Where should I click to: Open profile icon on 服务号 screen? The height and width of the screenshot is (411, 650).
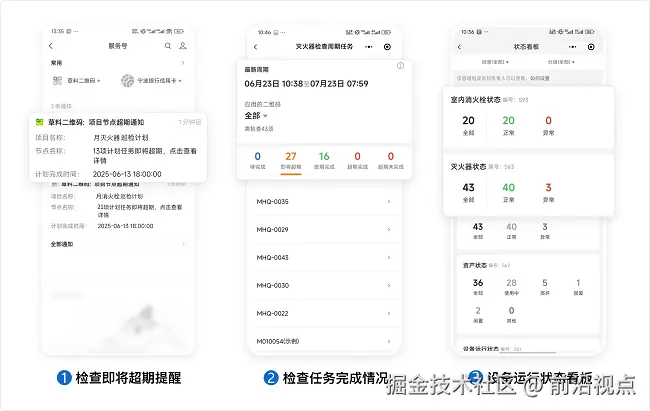[x=182, y=46]
